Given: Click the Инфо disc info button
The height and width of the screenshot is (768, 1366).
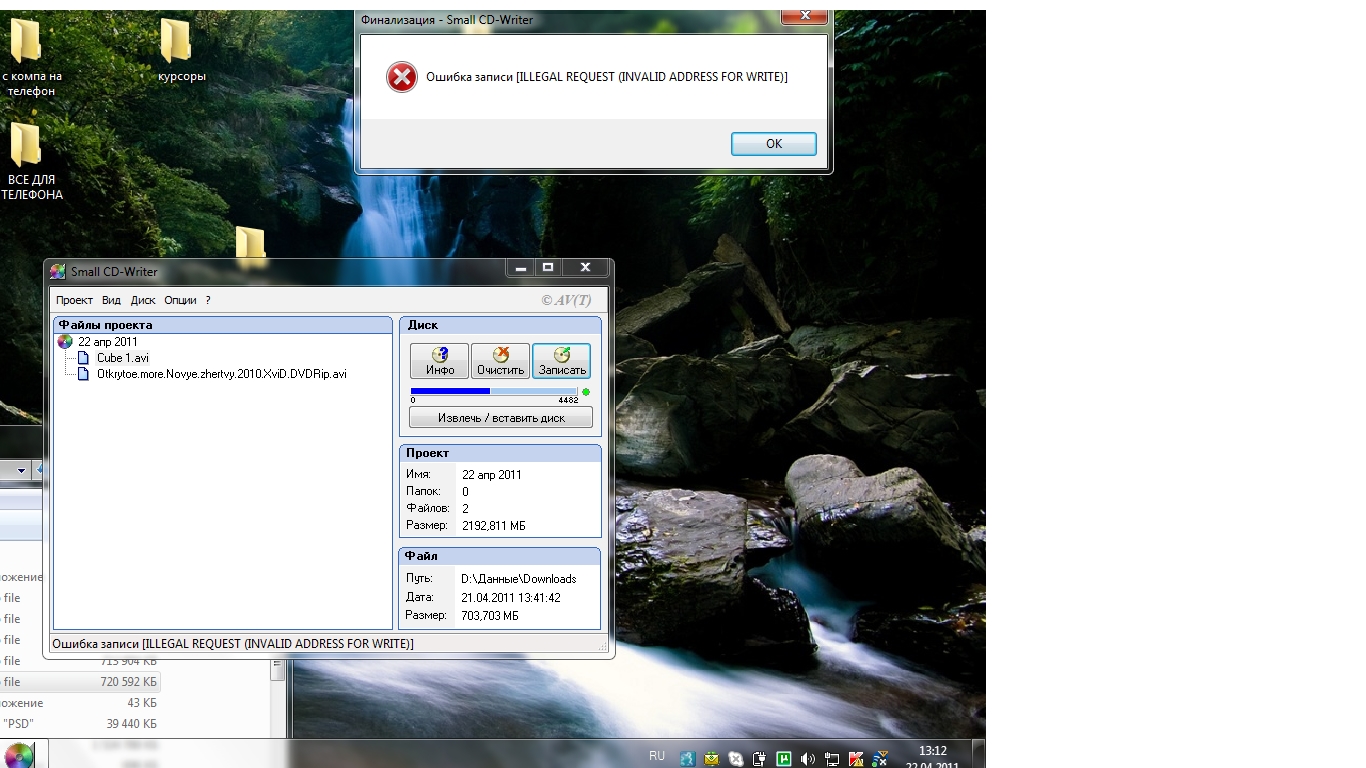Looking at the screenshot, I should click(x=440, y=361).
